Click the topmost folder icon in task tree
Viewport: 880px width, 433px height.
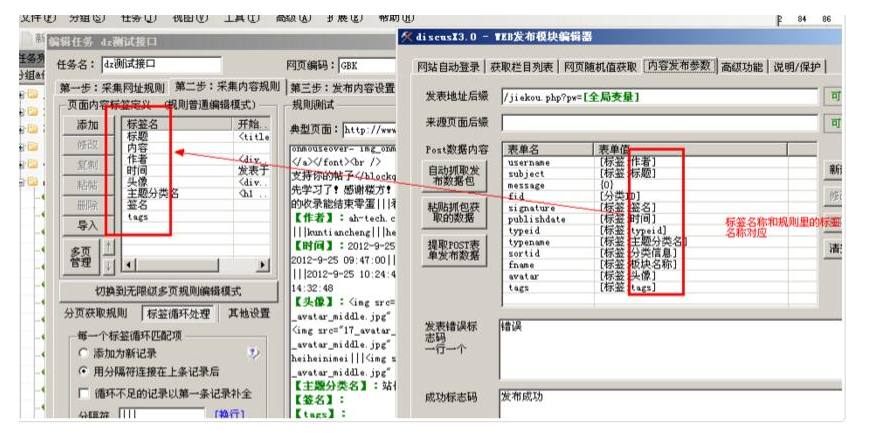31,96
